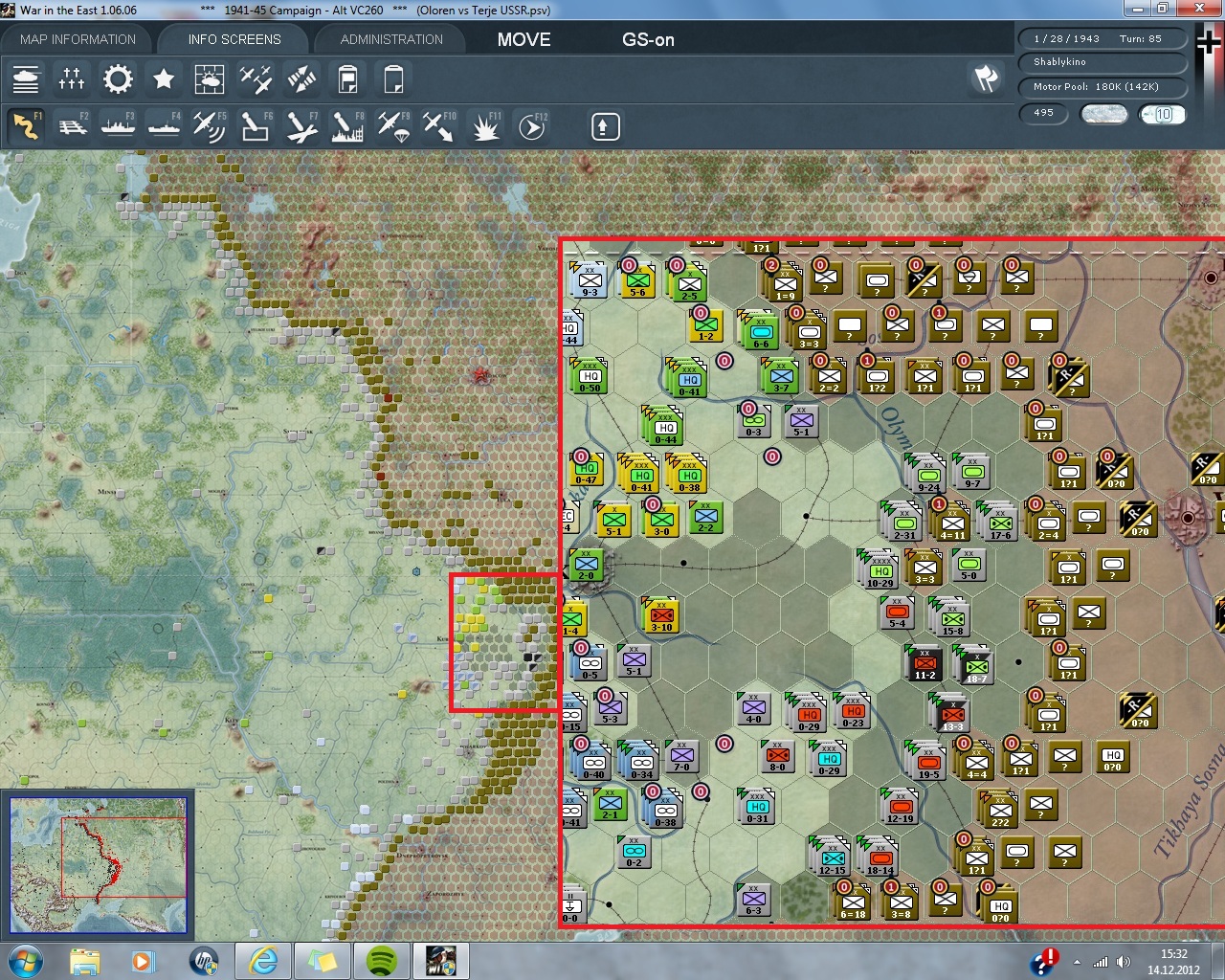This screenshot has width=1225, height=980.
Task: Select the purple unit labeled 7-0
Action: (681, 755)
